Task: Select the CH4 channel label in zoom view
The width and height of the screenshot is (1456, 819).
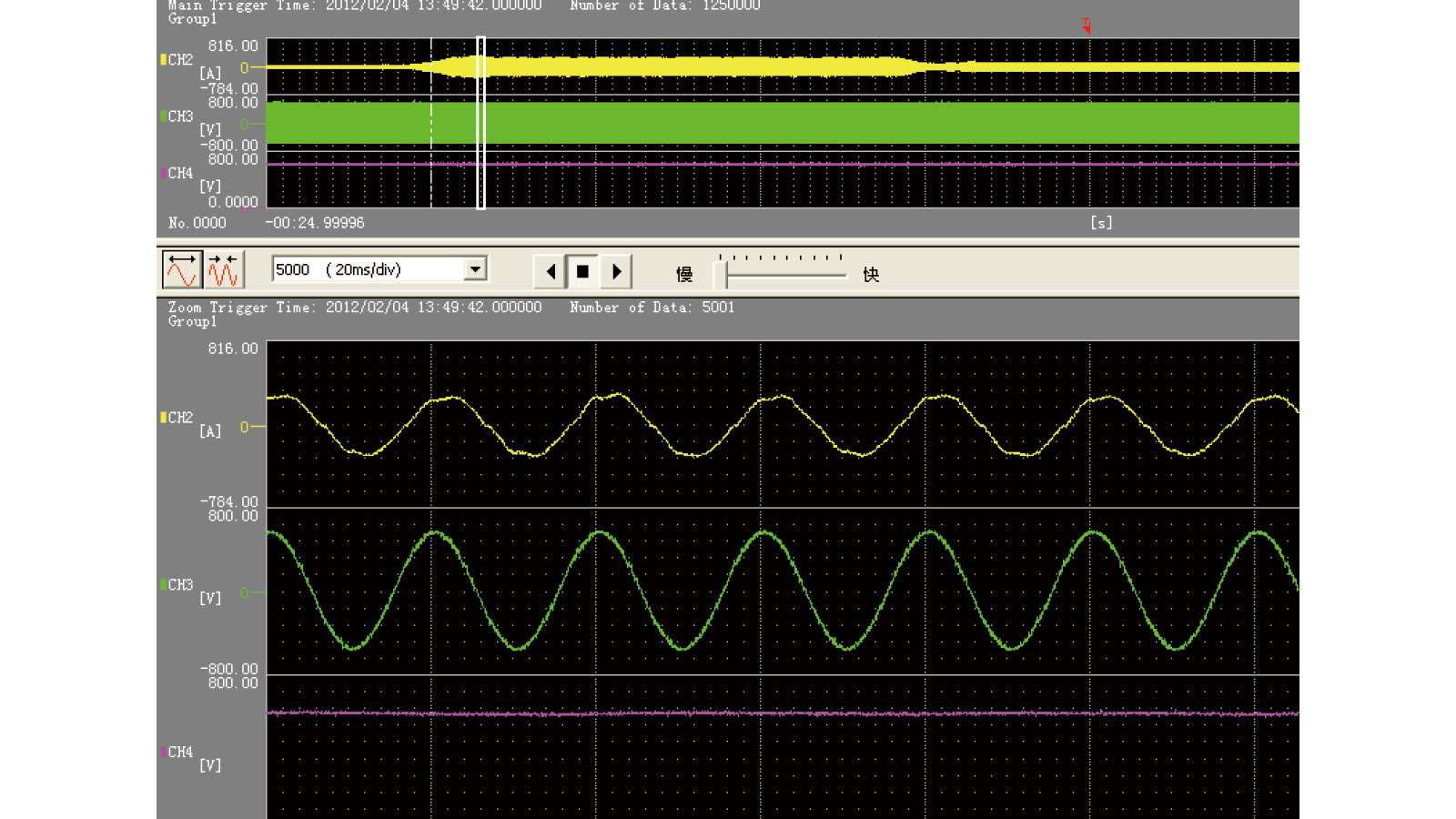Action: [179, 753]
